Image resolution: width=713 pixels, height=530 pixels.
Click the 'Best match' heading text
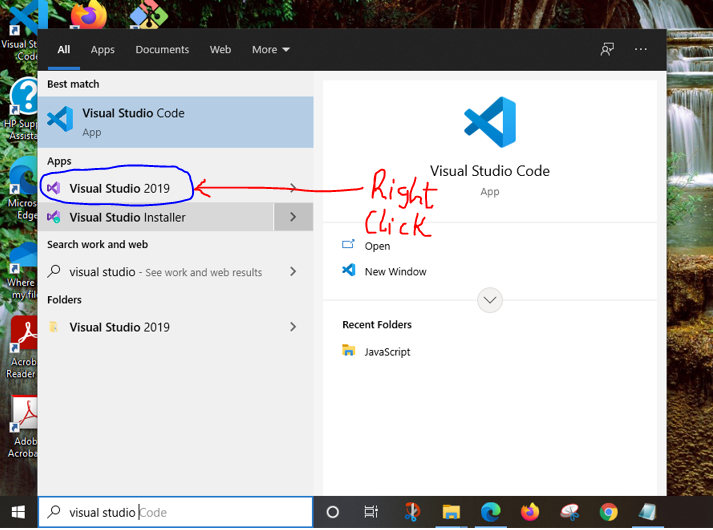click(x=73, y=84)
